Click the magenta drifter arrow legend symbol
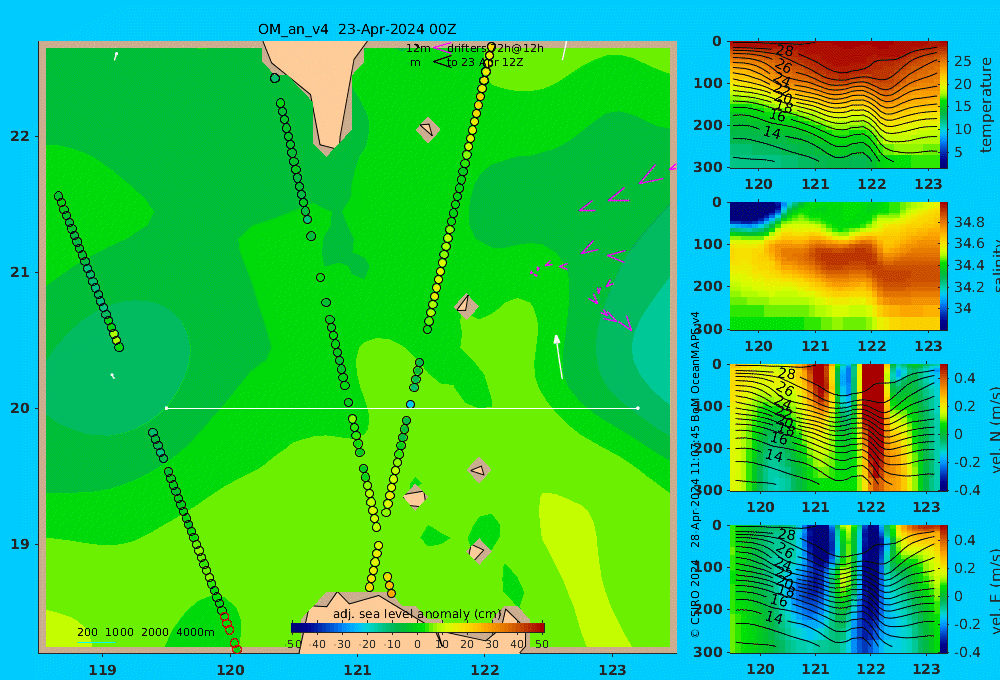Image resolution: width=1000 pixels, height=680 pixels. coord(441,48)
